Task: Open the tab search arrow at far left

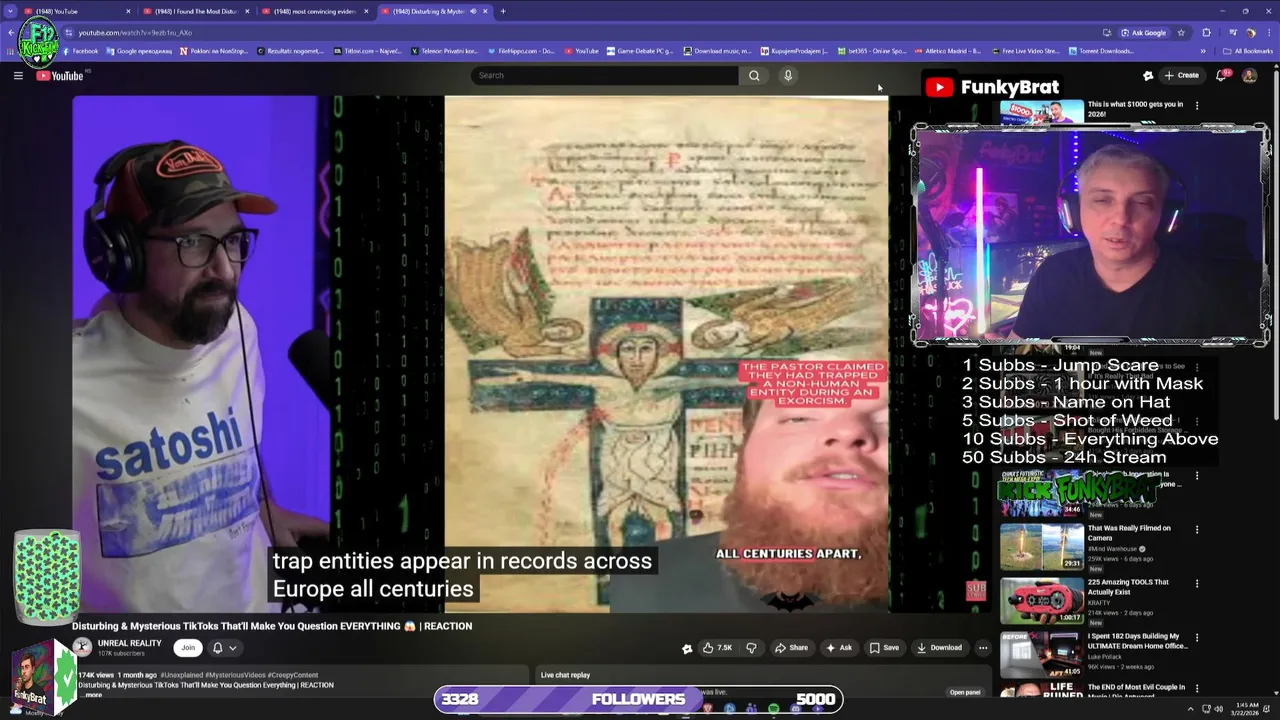Action: (x=10, y=11)
